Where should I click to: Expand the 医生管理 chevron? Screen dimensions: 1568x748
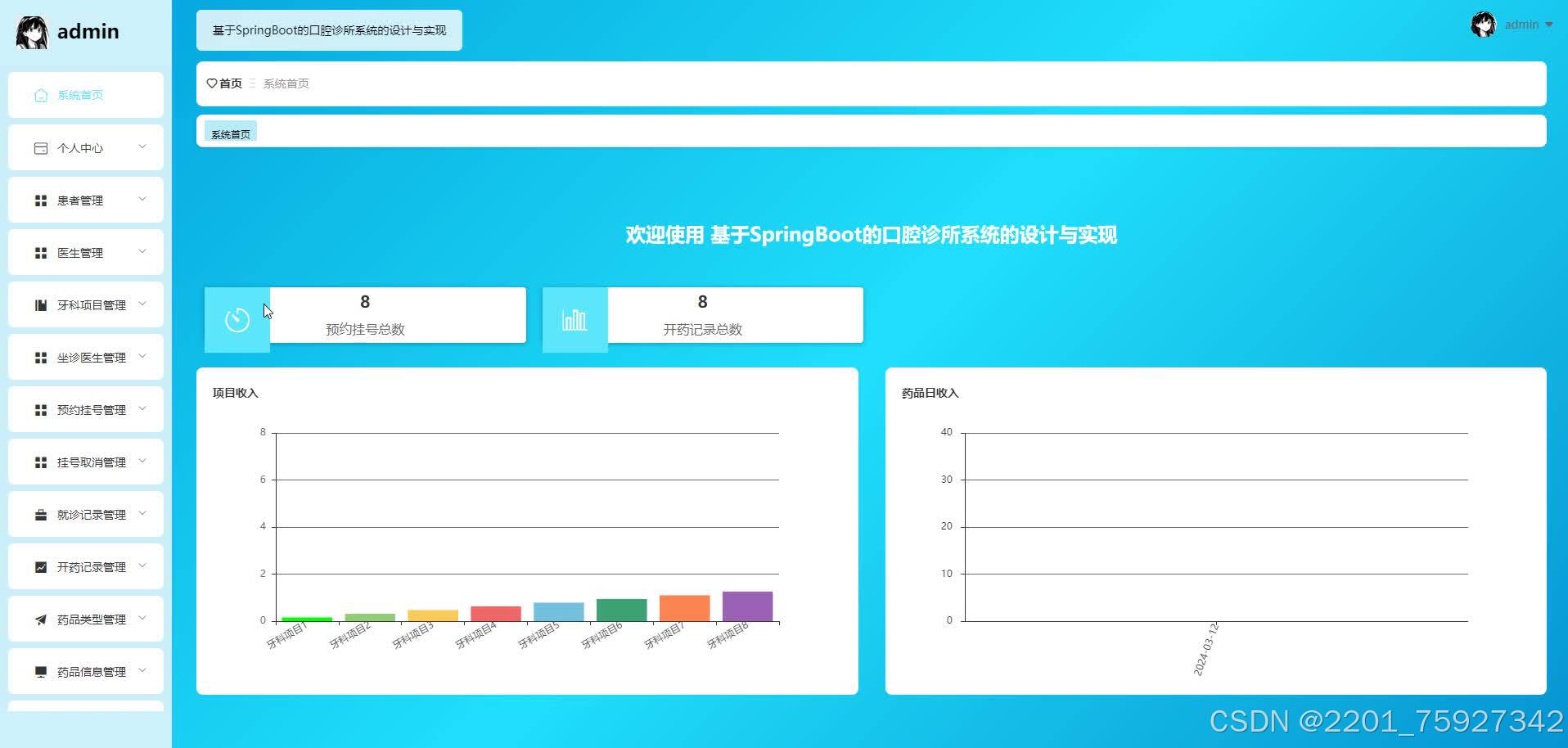tap(142, 252)
